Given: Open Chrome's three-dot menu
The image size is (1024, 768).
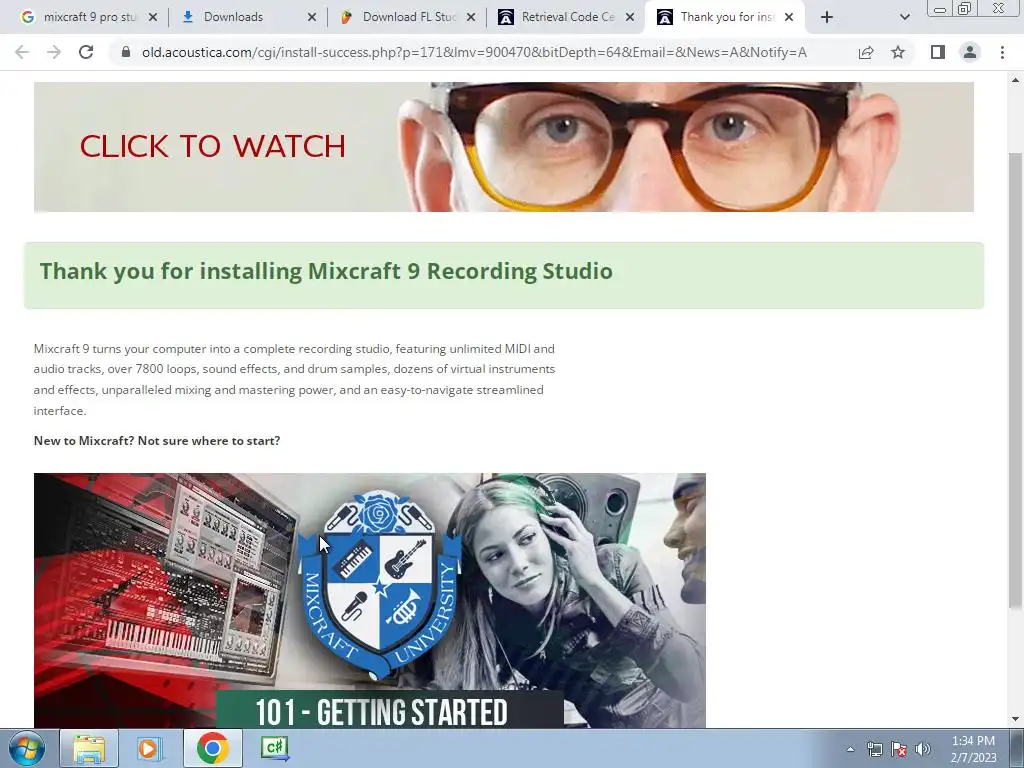Looking at the screenshot, I should tap(1002, 52).
